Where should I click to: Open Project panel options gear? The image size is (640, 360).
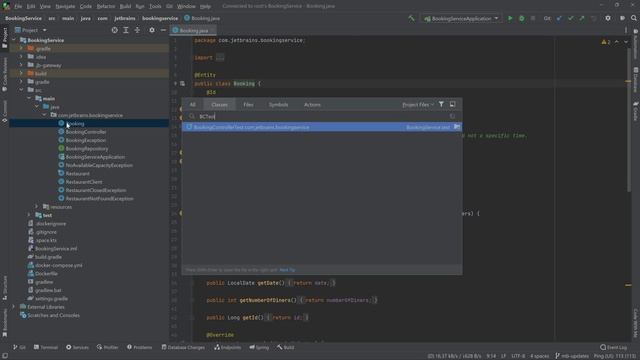152,30
